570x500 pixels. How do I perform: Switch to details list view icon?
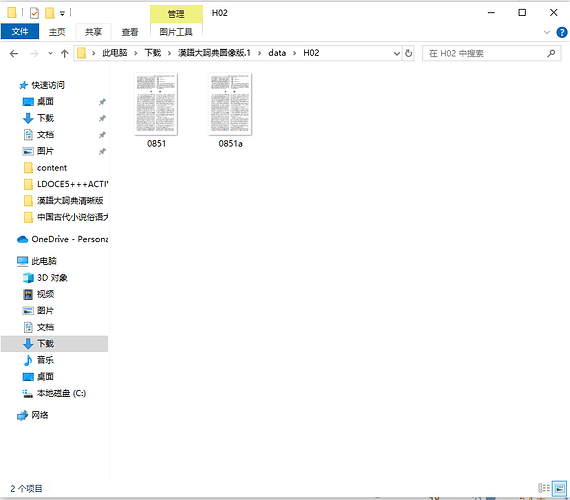544,488
